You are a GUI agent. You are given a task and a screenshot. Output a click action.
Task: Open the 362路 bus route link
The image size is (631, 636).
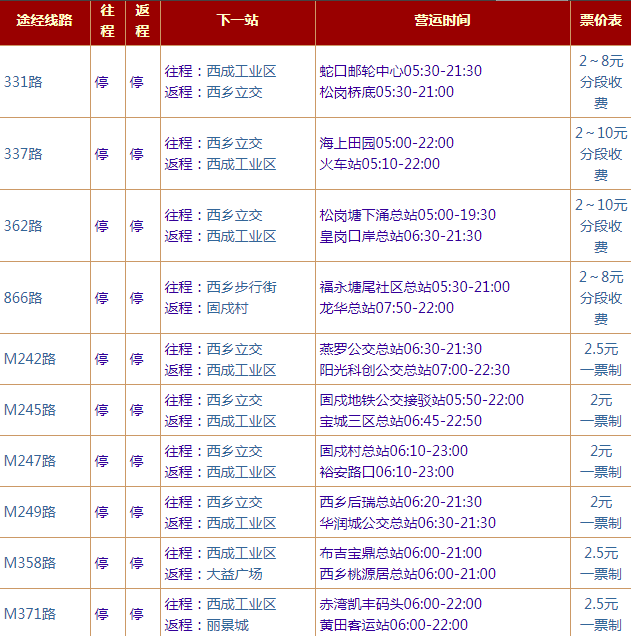23,226
